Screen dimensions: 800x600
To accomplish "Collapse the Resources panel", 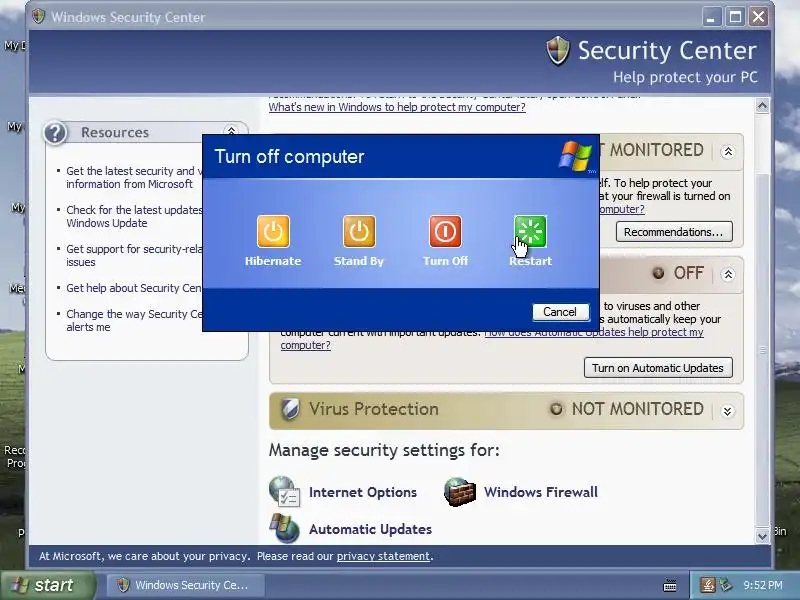I will pyautogui.click(x=231, y=130).
